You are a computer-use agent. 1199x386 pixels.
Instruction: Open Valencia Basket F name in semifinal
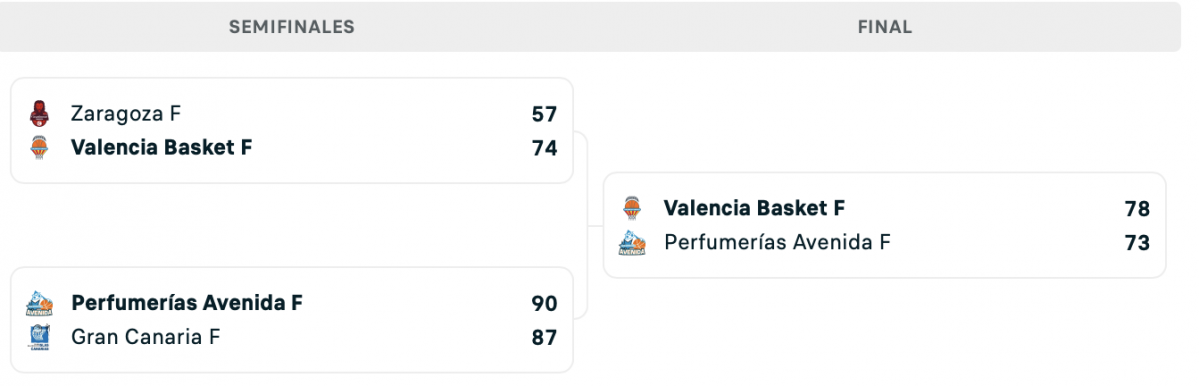161,148
